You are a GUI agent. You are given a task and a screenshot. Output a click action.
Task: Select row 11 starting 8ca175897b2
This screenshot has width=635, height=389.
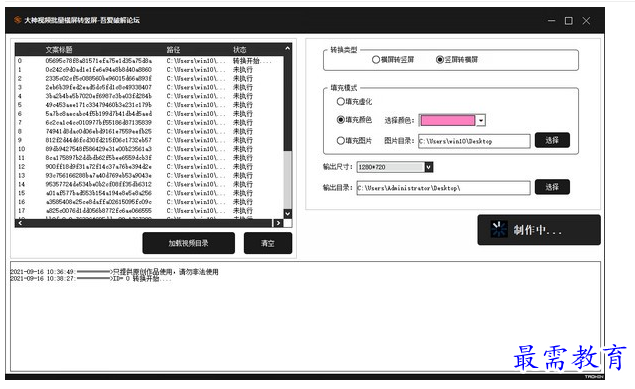[149, 158]
